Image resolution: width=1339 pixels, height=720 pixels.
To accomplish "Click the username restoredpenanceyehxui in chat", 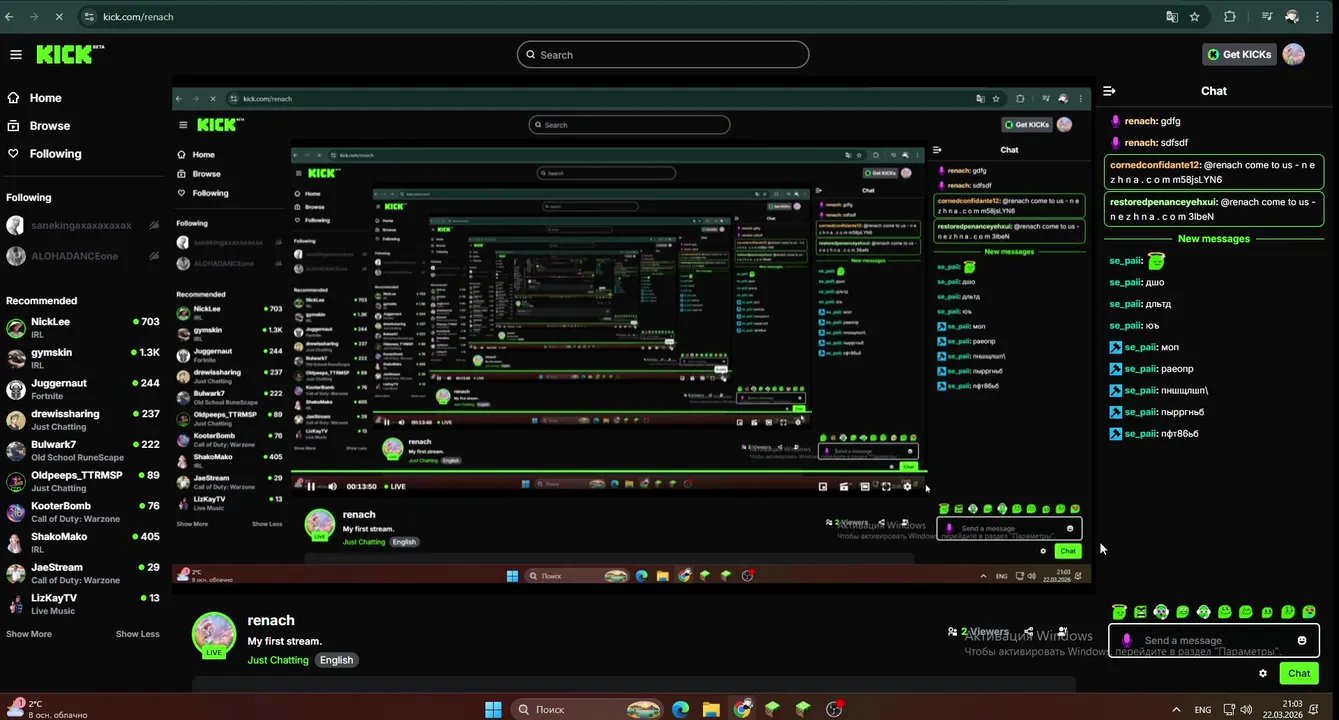I will pyautogui.click(x=1164, y=202).
